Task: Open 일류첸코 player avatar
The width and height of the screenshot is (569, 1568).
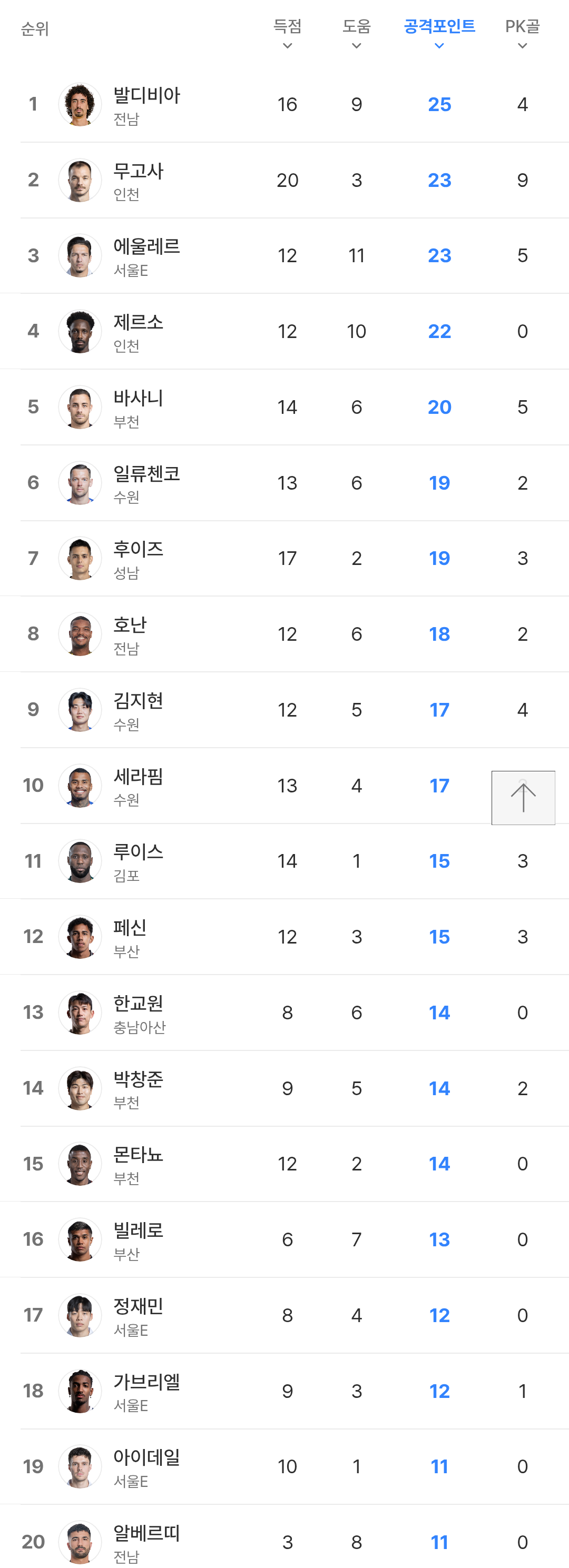Action: tap(80, 483)
